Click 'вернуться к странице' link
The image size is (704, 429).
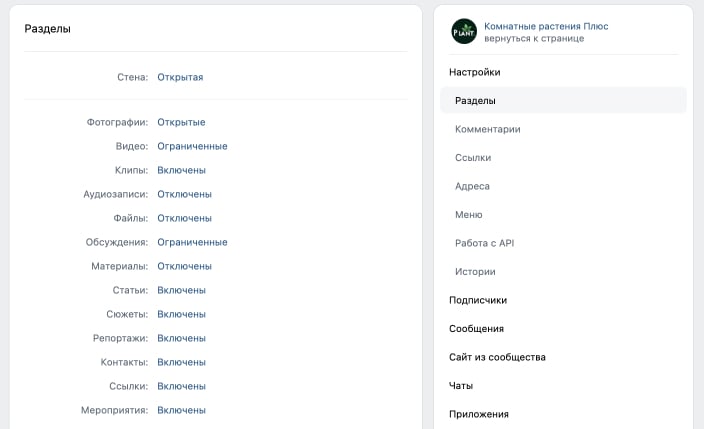[x=533, y=38]
